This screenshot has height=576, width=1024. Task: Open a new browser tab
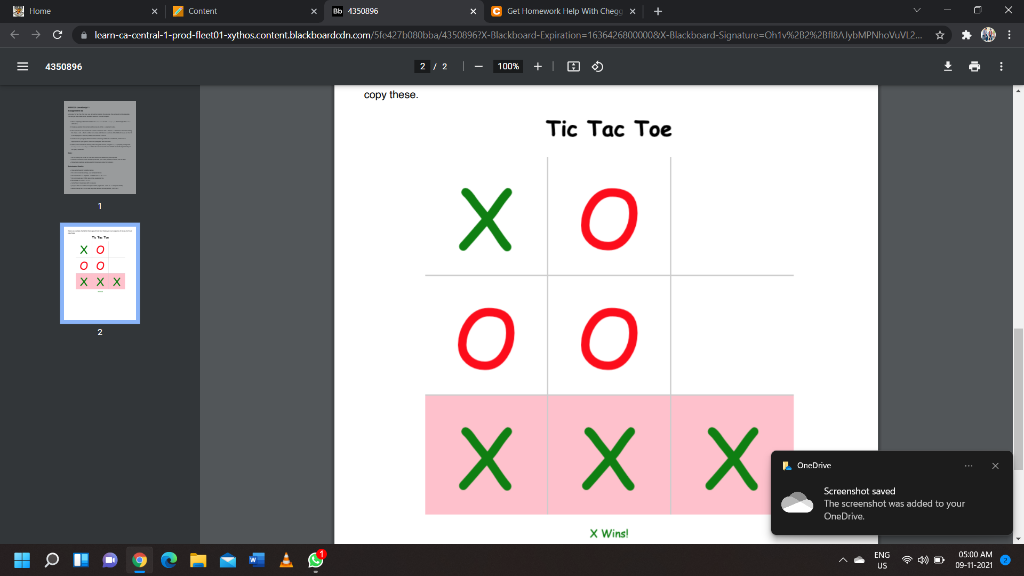point(657,11)
